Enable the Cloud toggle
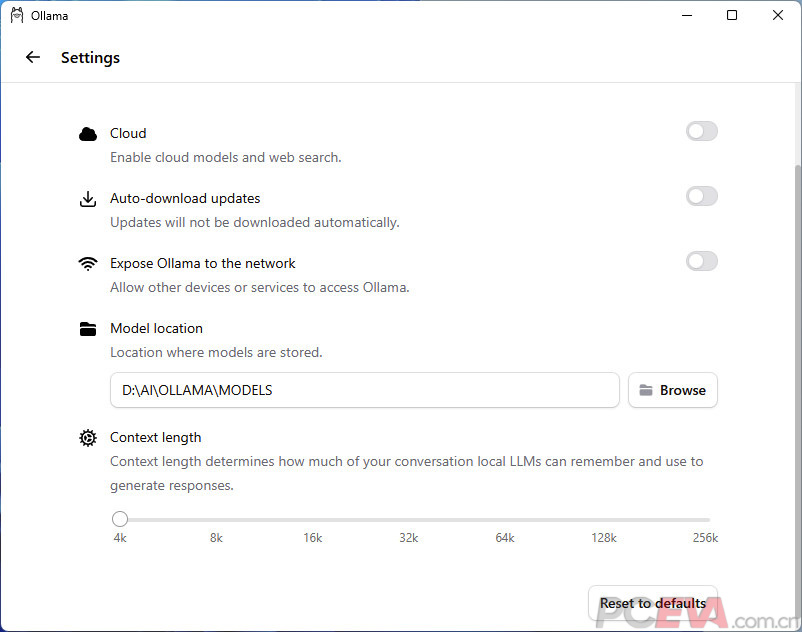Viewport: 802px width, 632px height. pos(702,131)
